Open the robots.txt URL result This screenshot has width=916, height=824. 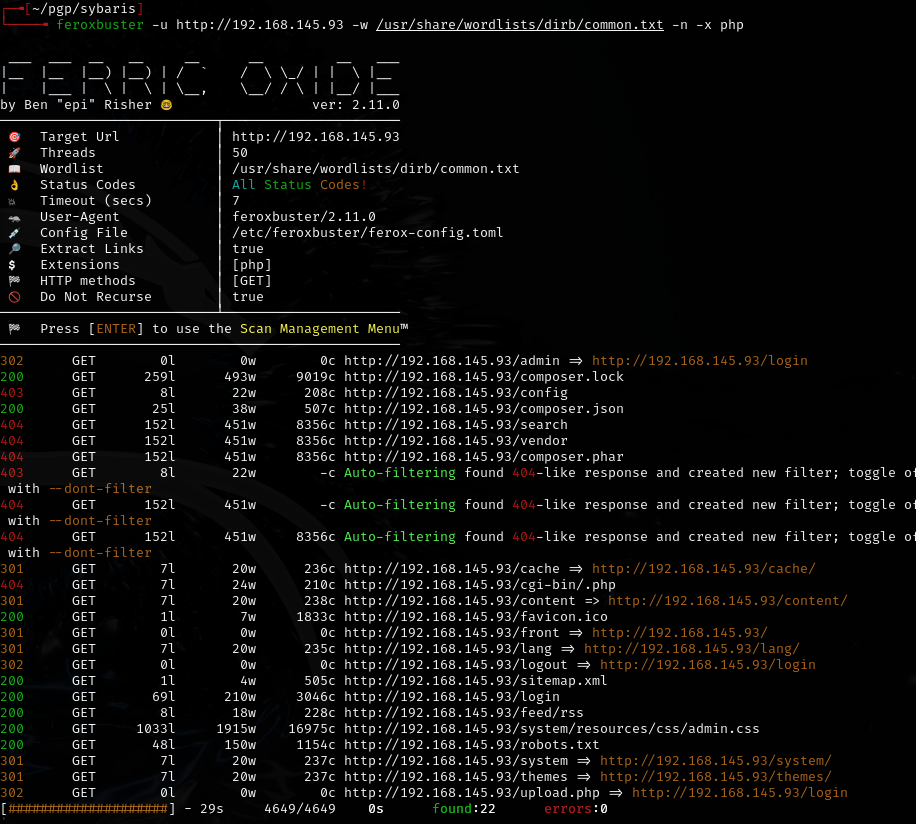point(471,745)
